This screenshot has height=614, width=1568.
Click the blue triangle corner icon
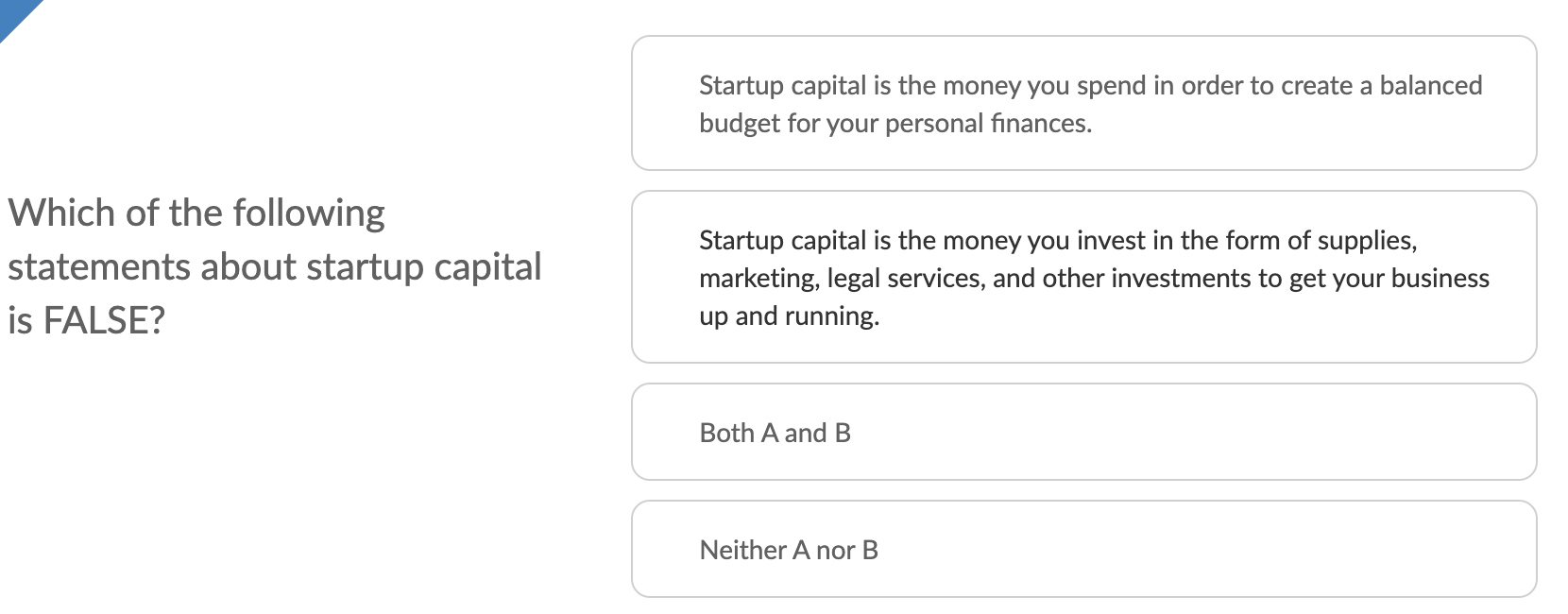click(x=13, y=11)
